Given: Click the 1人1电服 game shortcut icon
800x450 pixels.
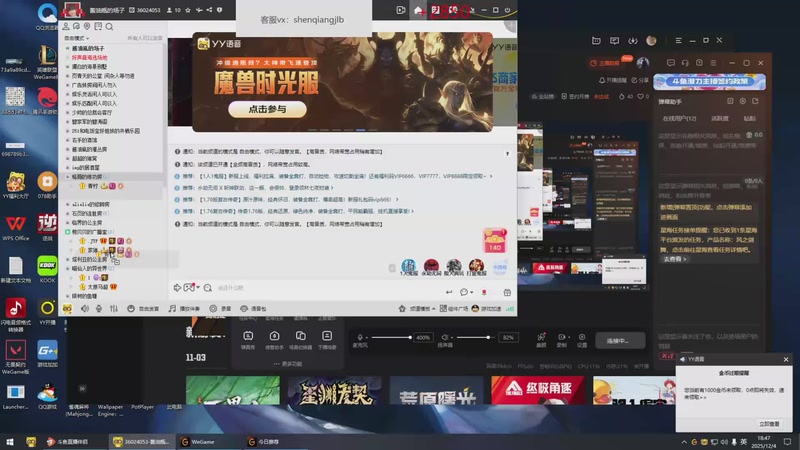Looking at the screenshot, I should pyautogui.click(x=409, y=267).
